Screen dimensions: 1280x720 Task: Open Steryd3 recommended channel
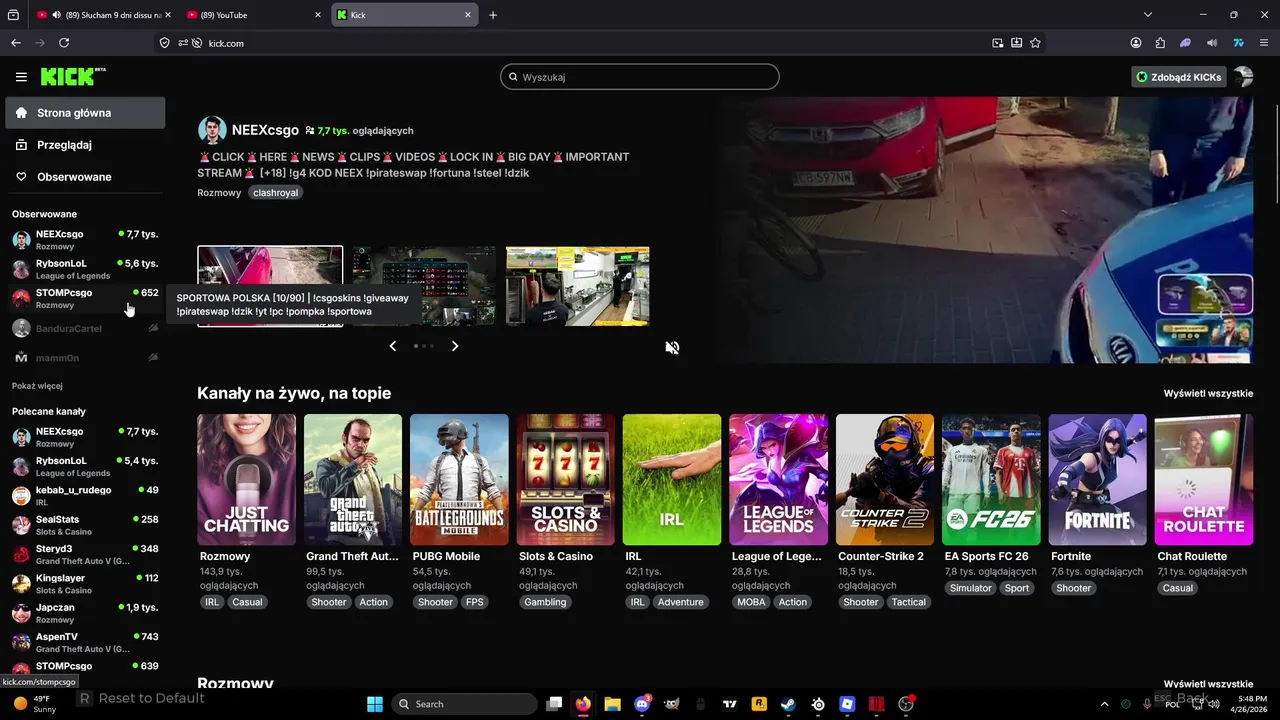[85, 554]
